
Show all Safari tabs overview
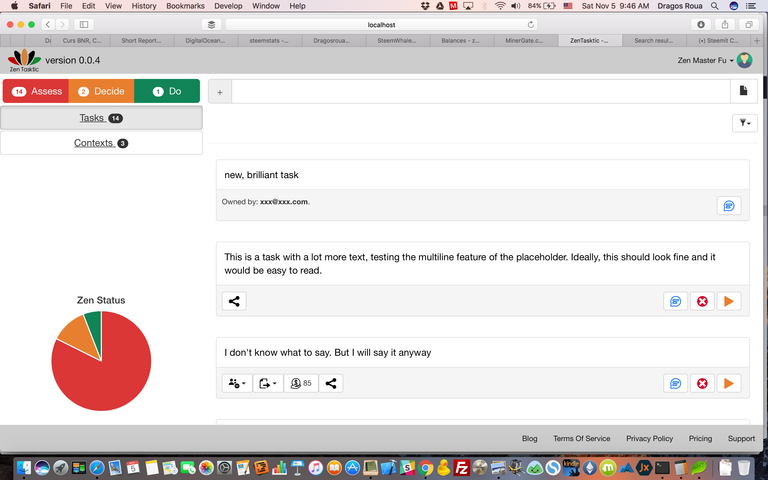pyautogui.click(x=749, y=24)
